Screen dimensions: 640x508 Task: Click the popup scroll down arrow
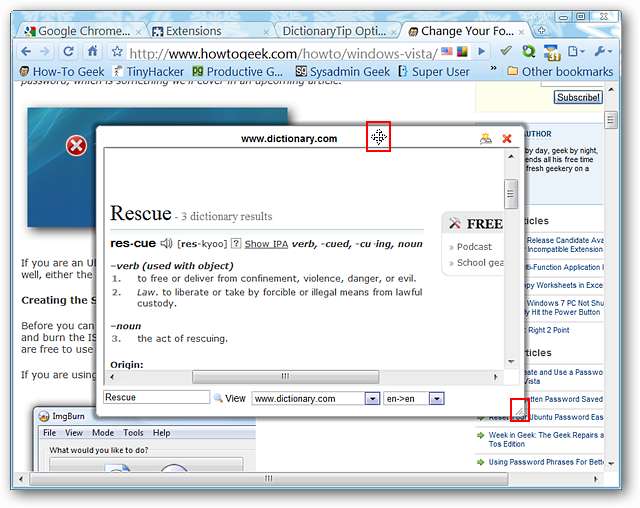click(511, 362)
